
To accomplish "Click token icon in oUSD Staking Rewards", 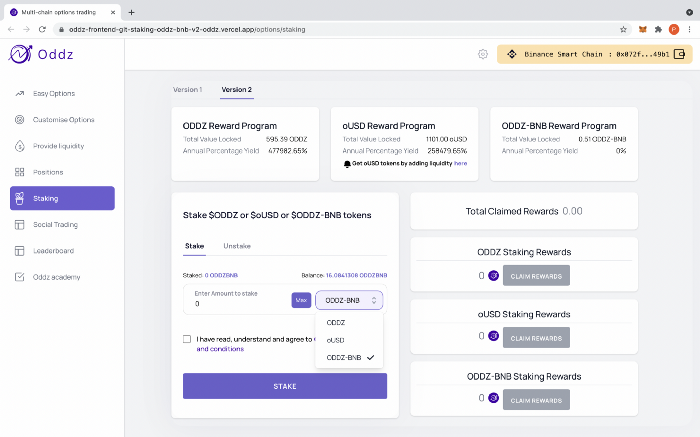I will pos(493,336).
